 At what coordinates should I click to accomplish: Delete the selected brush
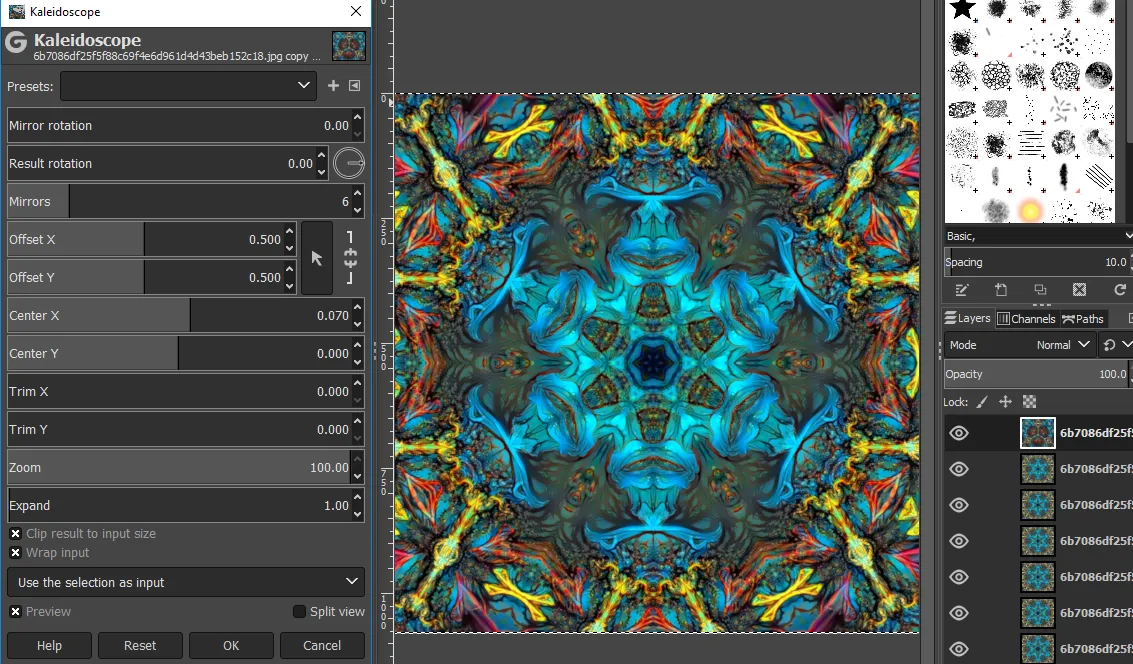tap(1080, 290)
